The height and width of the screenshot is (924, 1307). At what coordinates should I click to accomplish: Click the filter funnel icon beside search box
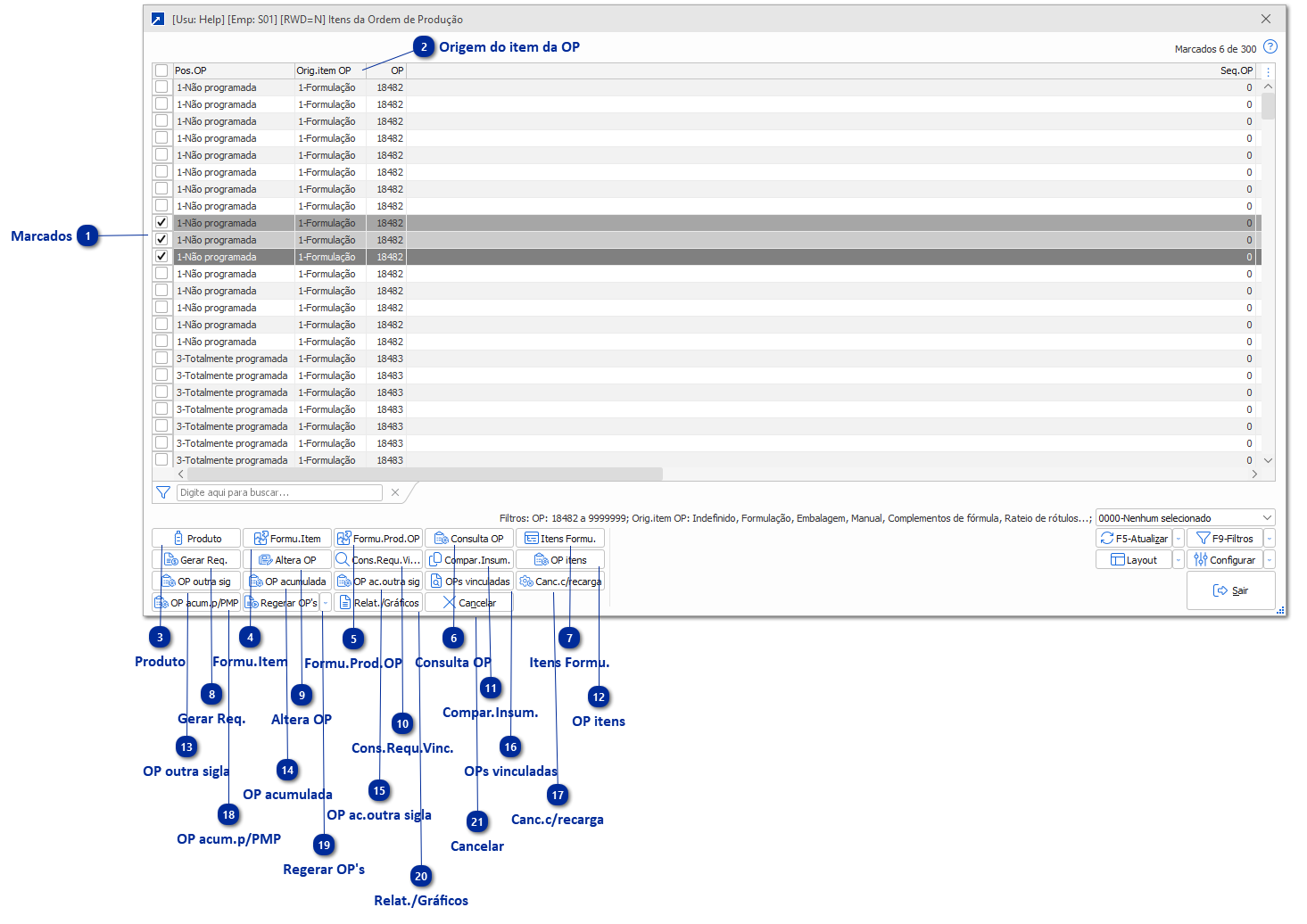point(163,492)
